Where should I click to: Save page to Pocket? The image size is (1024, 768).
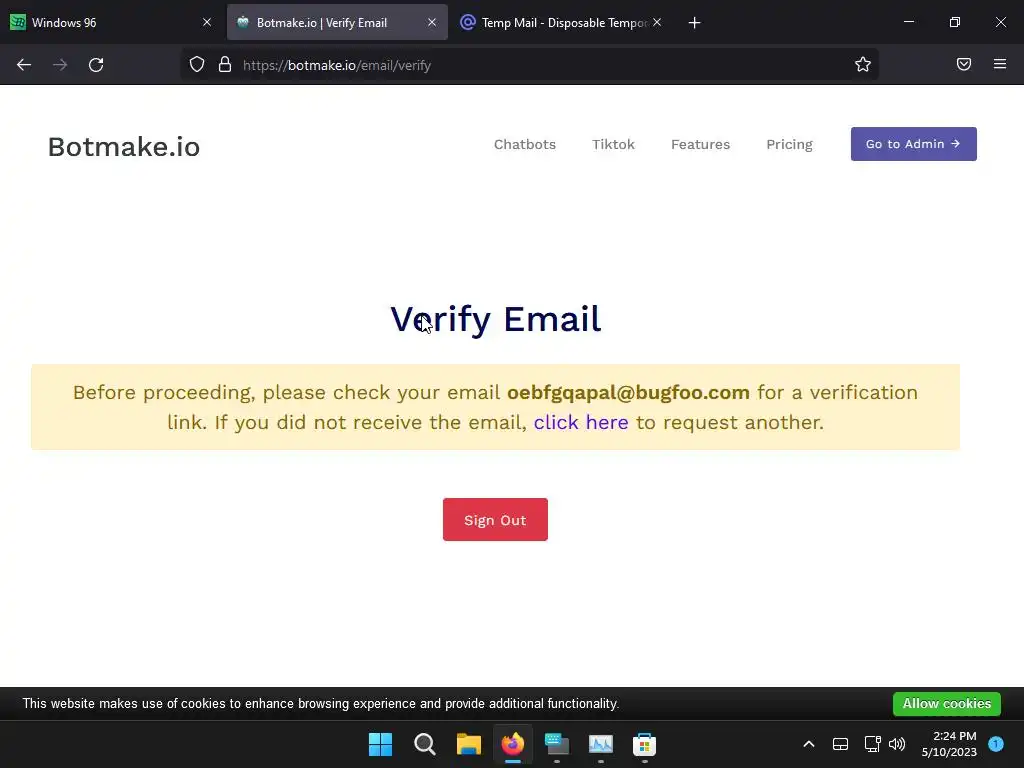[x=963, y=64]
